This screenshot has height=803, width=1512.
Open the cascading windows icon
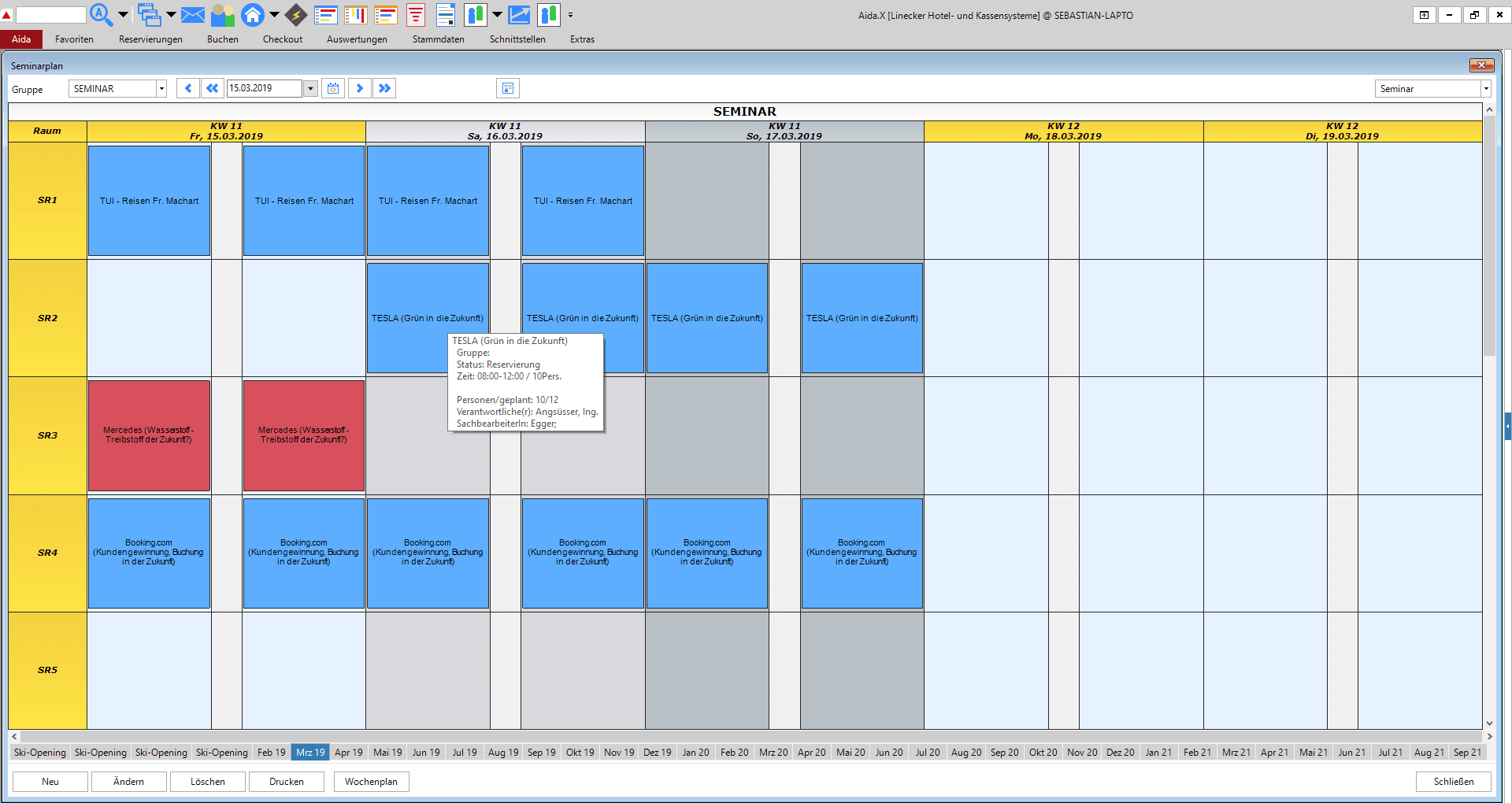tap(149, 14)
